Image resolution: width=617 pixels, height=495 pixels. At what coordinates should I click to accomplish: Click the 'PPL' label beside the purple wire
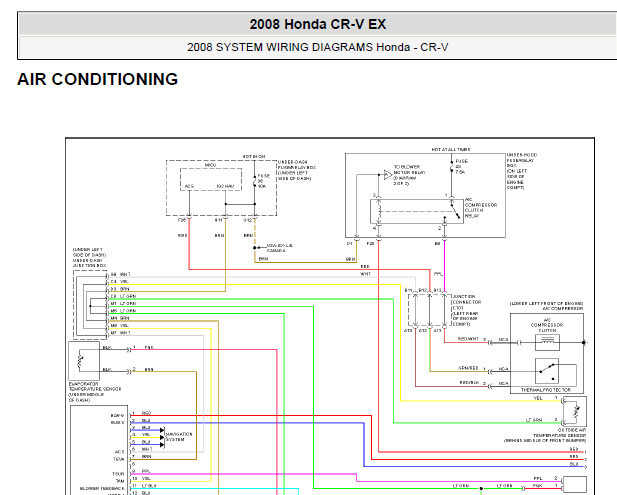click(438, 274)
